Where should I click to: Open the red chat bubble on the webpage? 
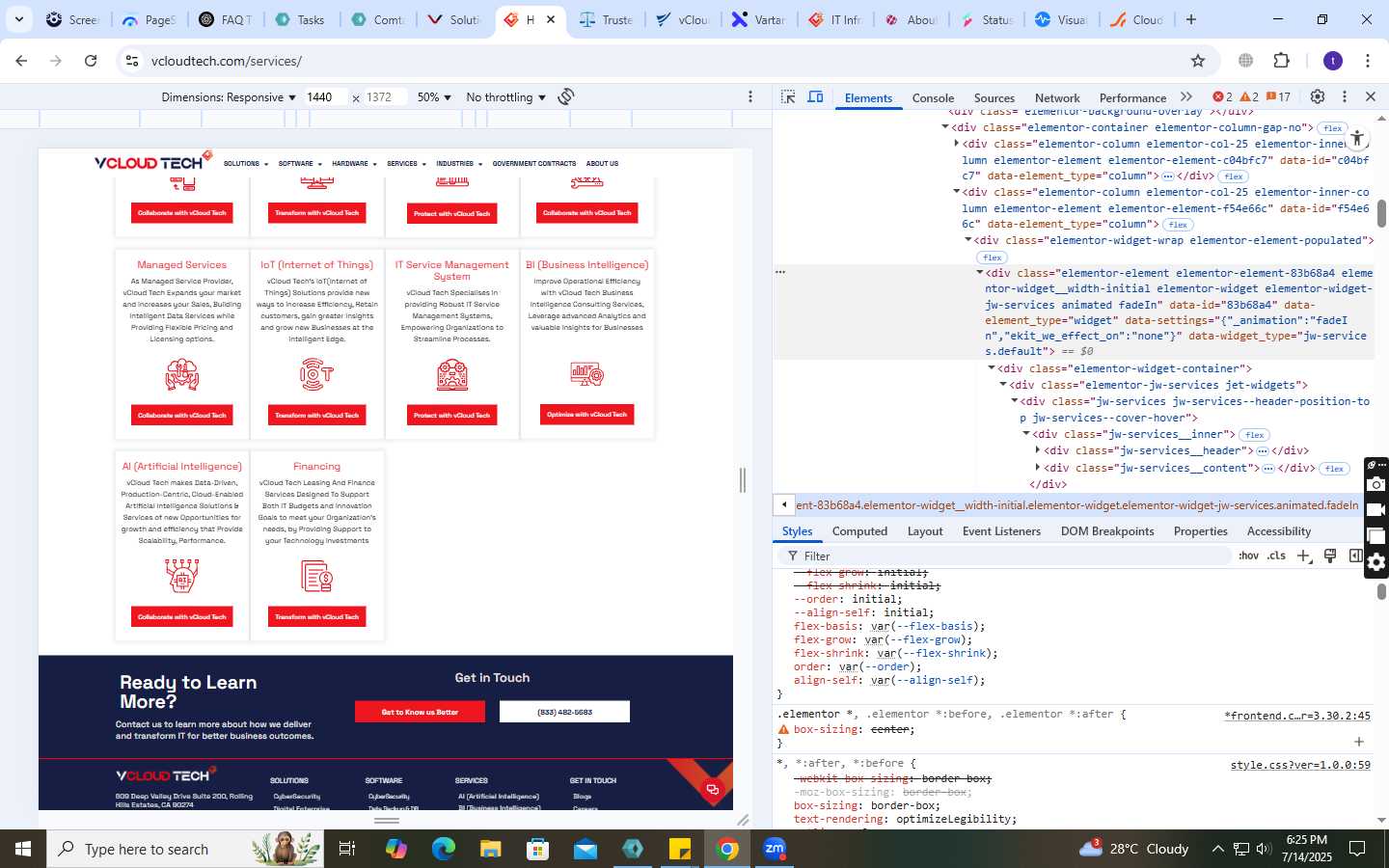click(713, 789)
